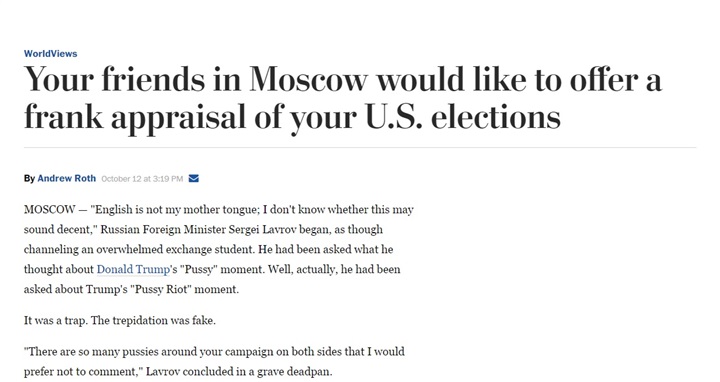Screen dimensions: 720x382
Task: Click the word "Moscow" in the headline
Action: pyautogui.click(x=308, y=79)
